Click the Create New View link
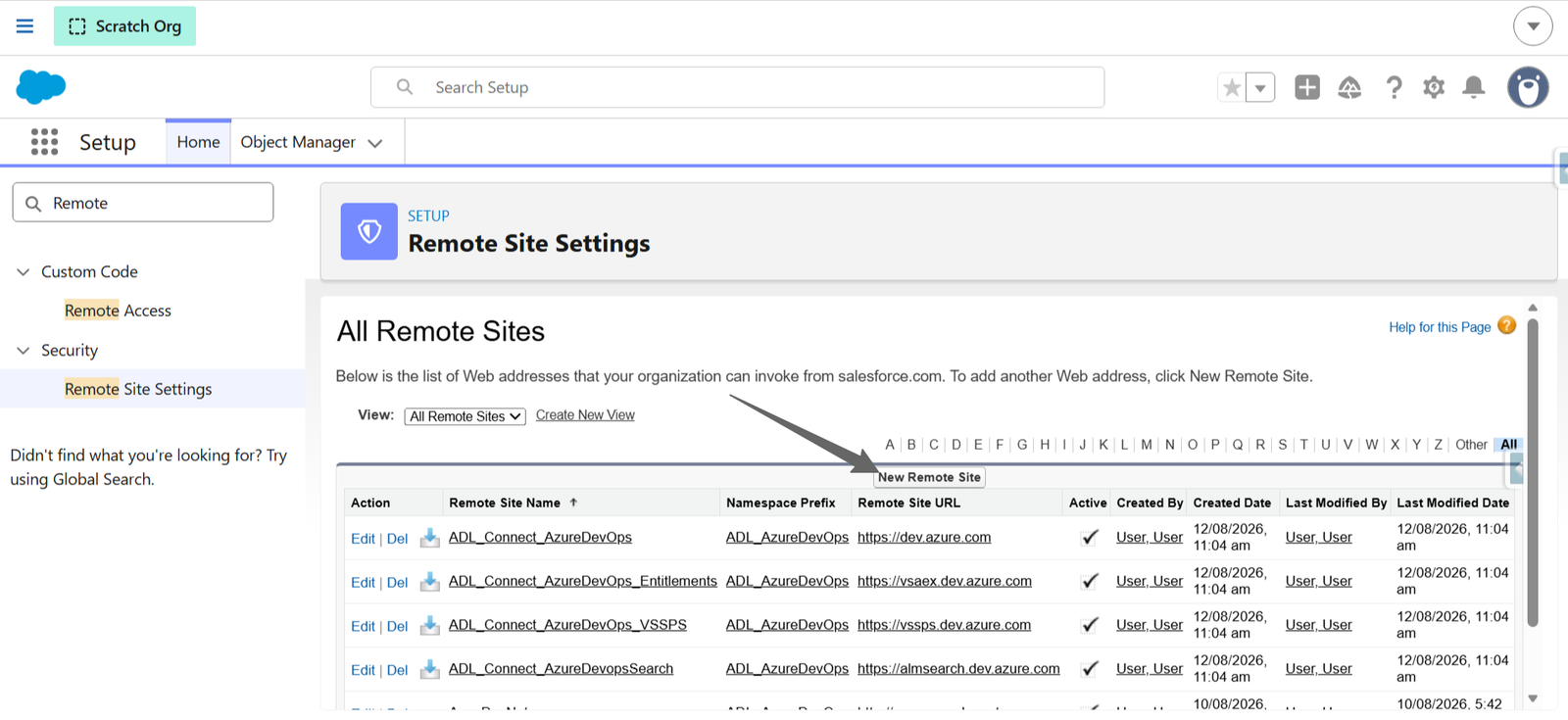 585,415
